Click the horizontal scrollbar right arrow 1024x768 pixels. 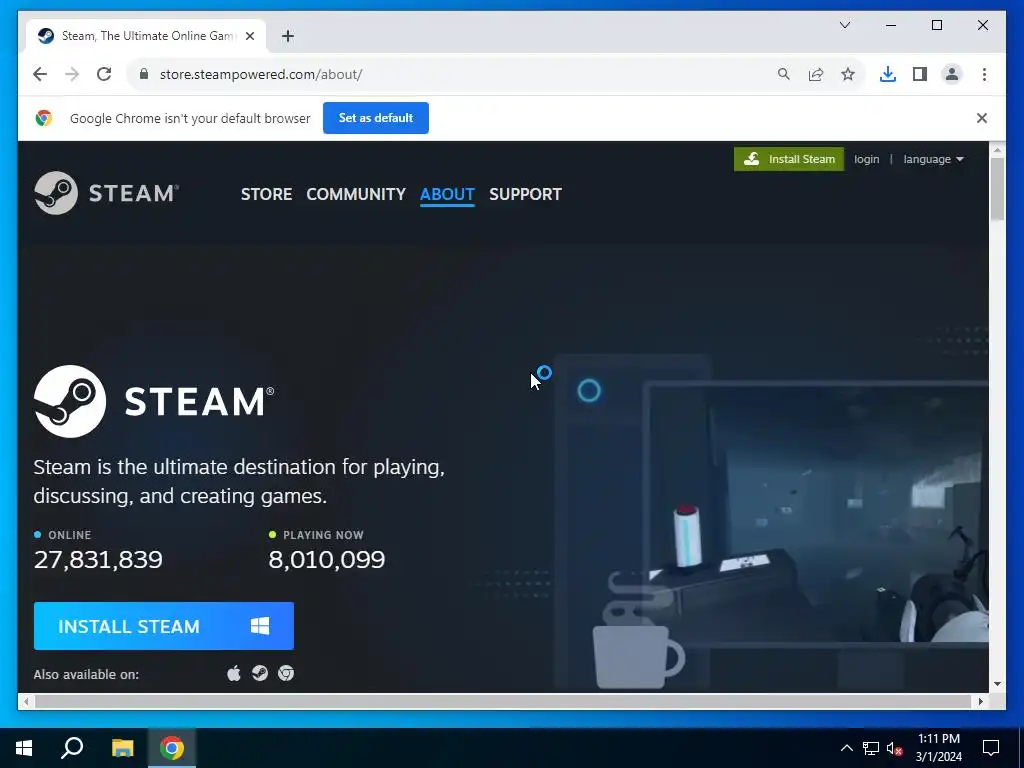pyautogui.click(x=980, y=701)
